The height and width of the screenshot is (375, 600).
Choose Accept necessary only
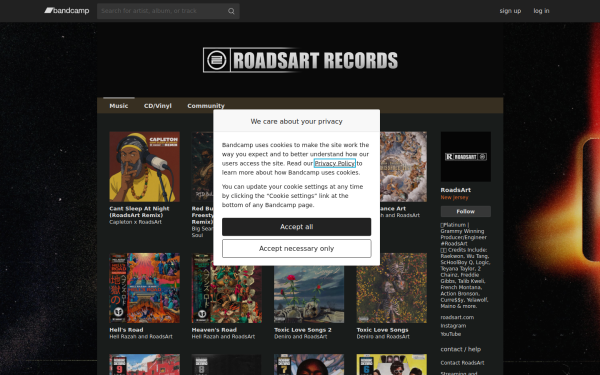(x=297, y=249)
